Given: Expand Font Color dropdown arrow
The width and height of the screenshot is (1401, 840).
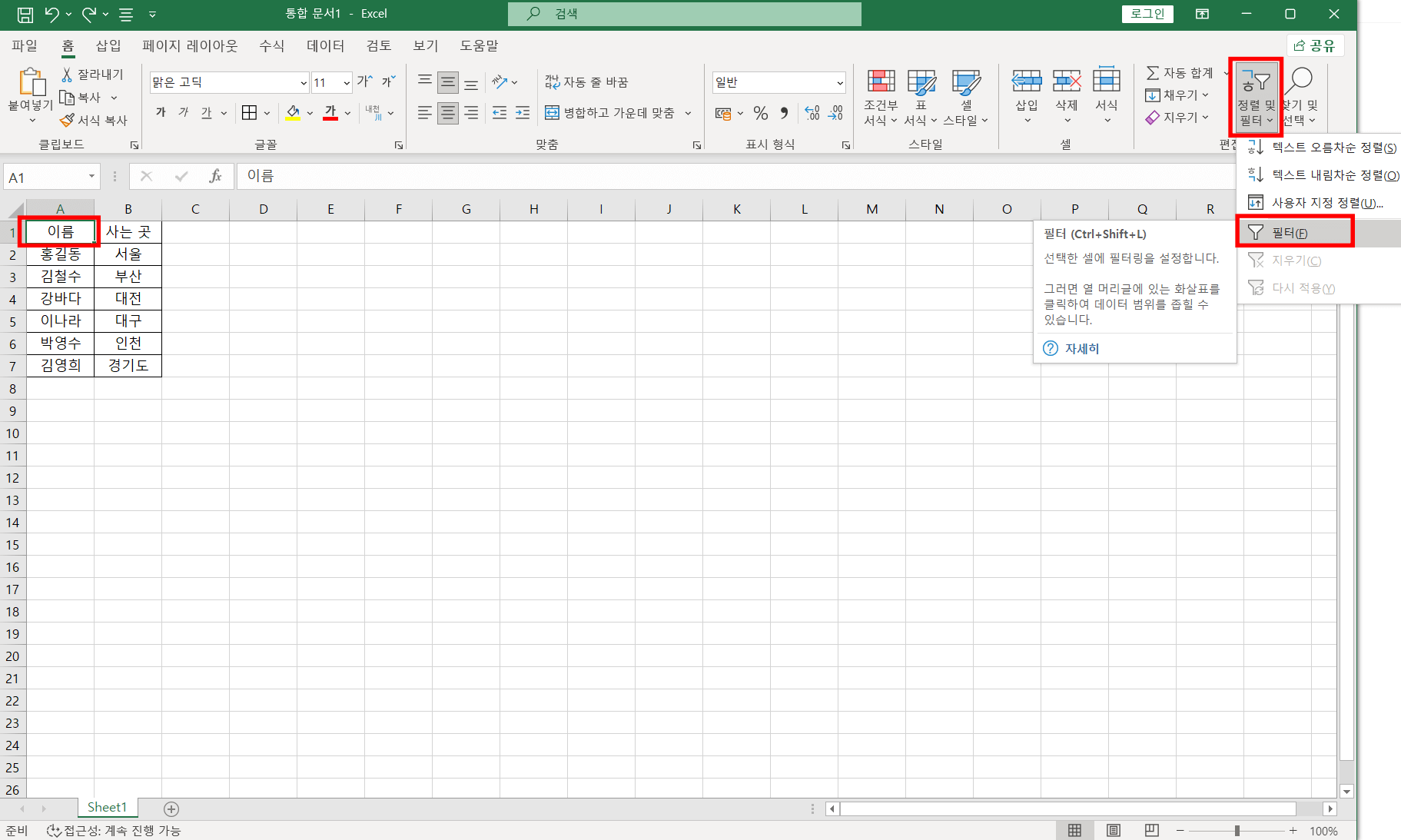Looking at the screenshot, I should pyautogui.click(x=347, y=113).
